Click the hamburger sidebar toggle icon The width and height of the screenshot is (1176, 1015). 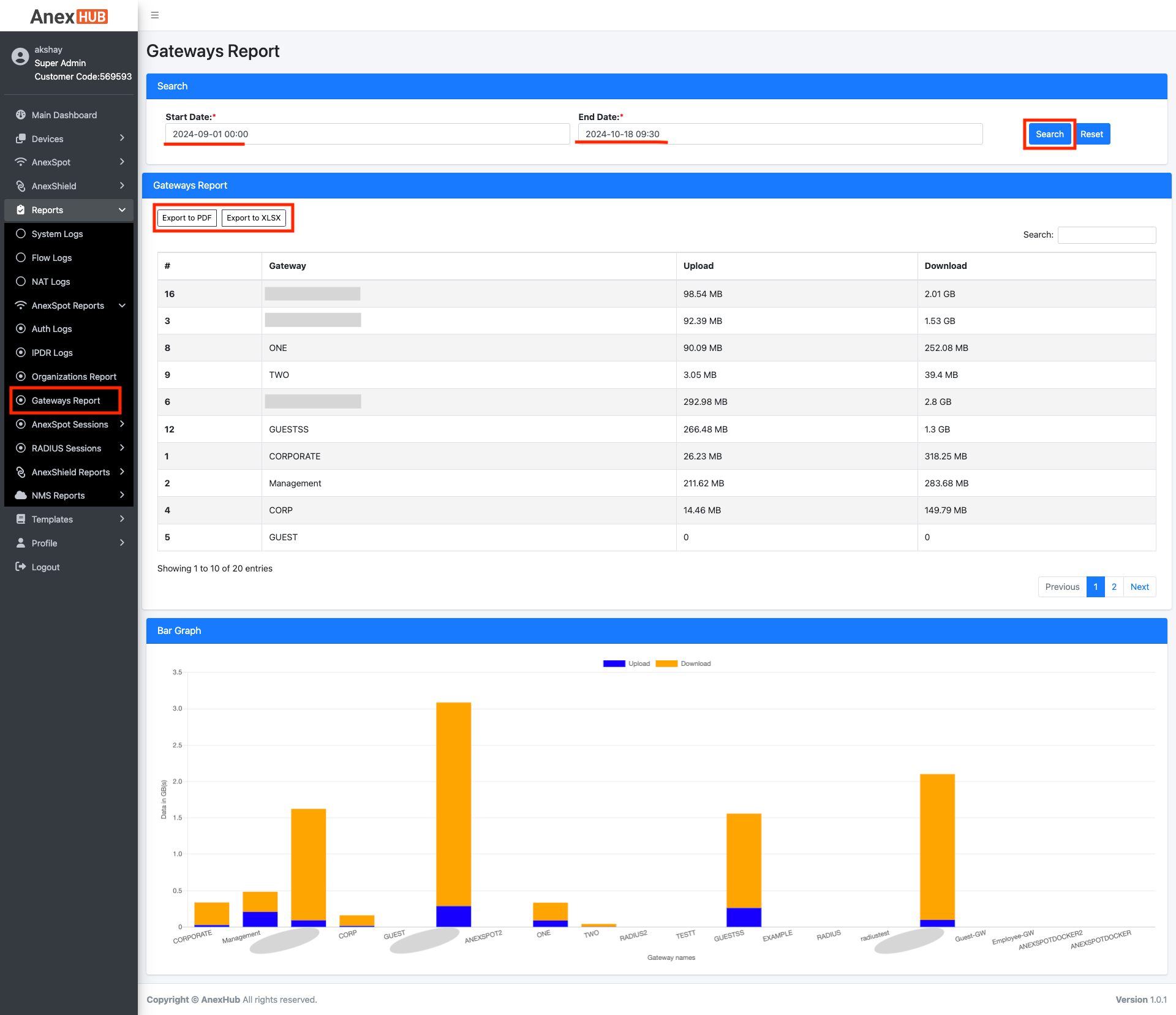[155, 15]
